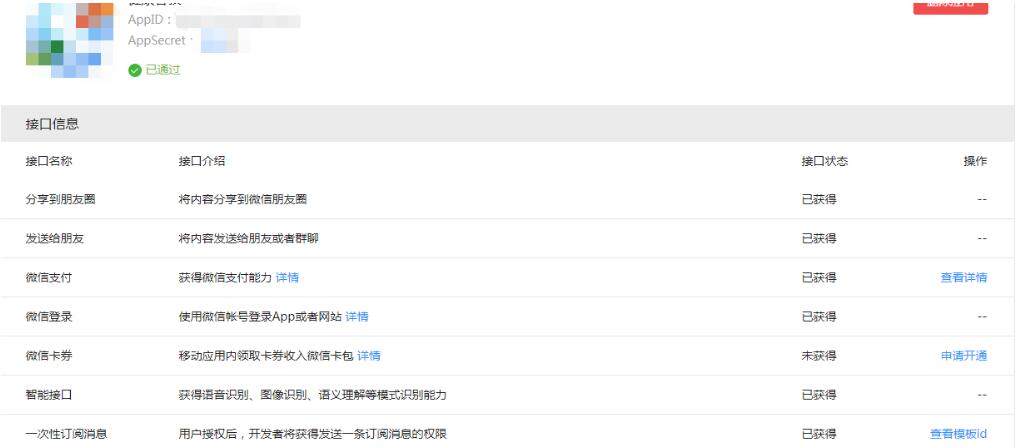Click 未获得 status in 微信卡券 row

tap(819, 355)
